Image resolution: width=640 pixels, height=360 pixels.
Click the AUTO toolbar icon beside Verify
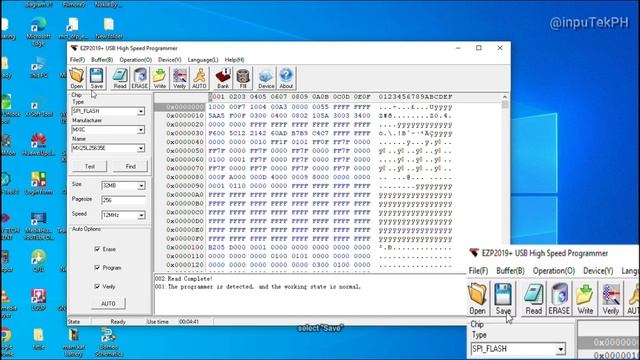coord(199,78)
